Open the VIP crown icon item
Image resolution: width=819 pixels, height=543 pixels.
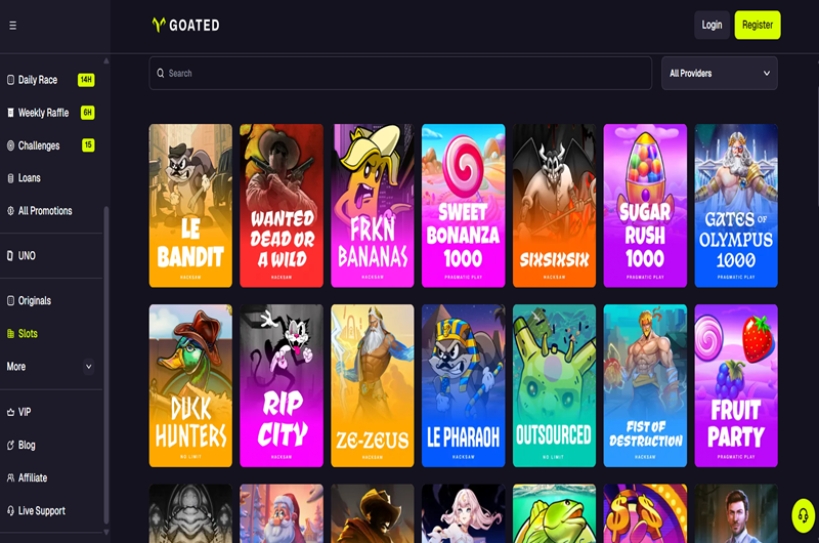pos(10,412)
